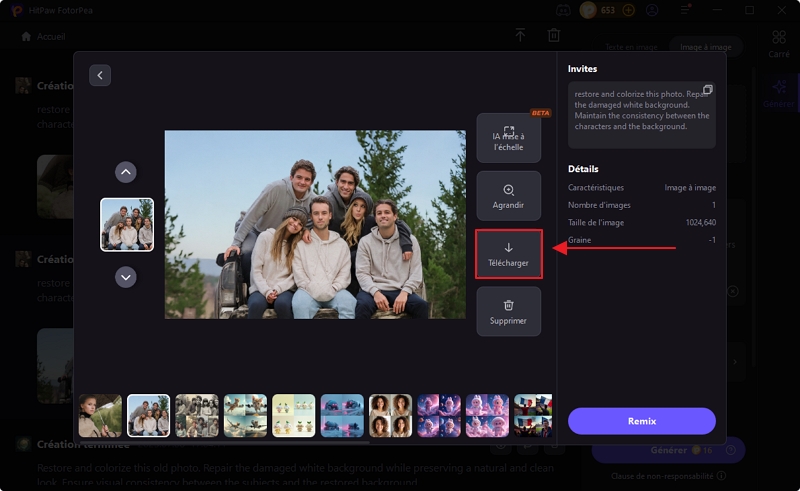Select the cupcakes grid thumbnail in strip
The width and height of the screenshot is (800, 491).
click(294, 415)
